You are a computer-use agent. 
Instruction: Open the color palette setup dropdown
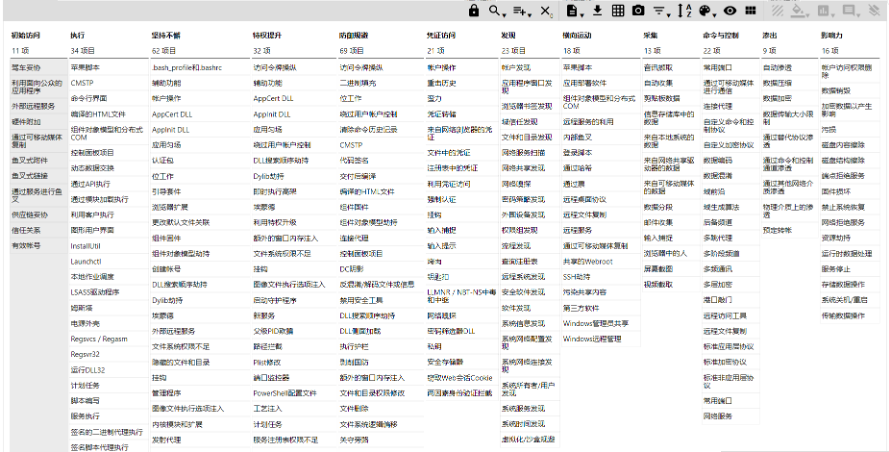point(708,10)
